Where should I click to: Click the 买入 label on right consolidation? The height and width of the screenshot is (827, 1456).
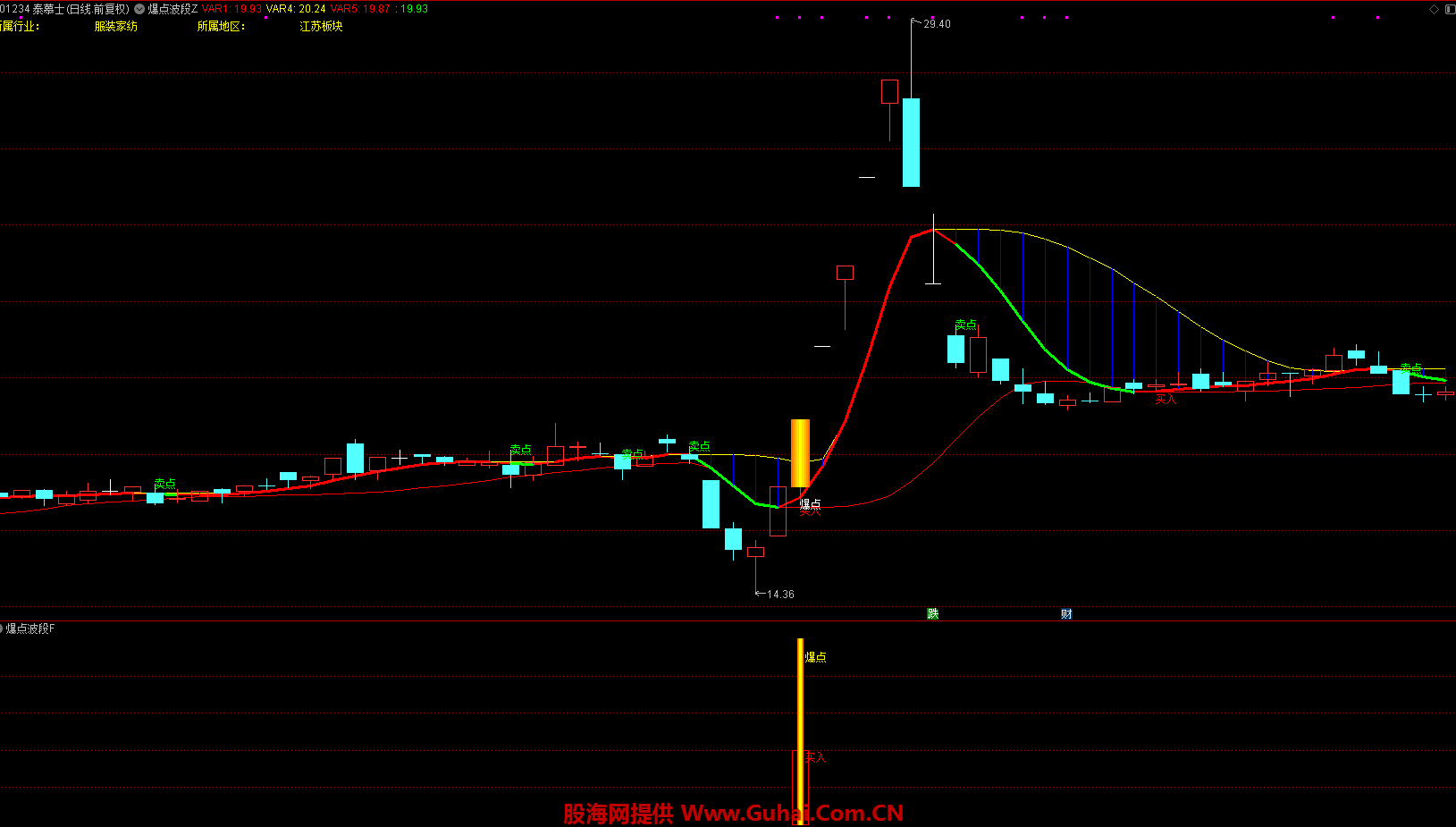click(1166, 400)
